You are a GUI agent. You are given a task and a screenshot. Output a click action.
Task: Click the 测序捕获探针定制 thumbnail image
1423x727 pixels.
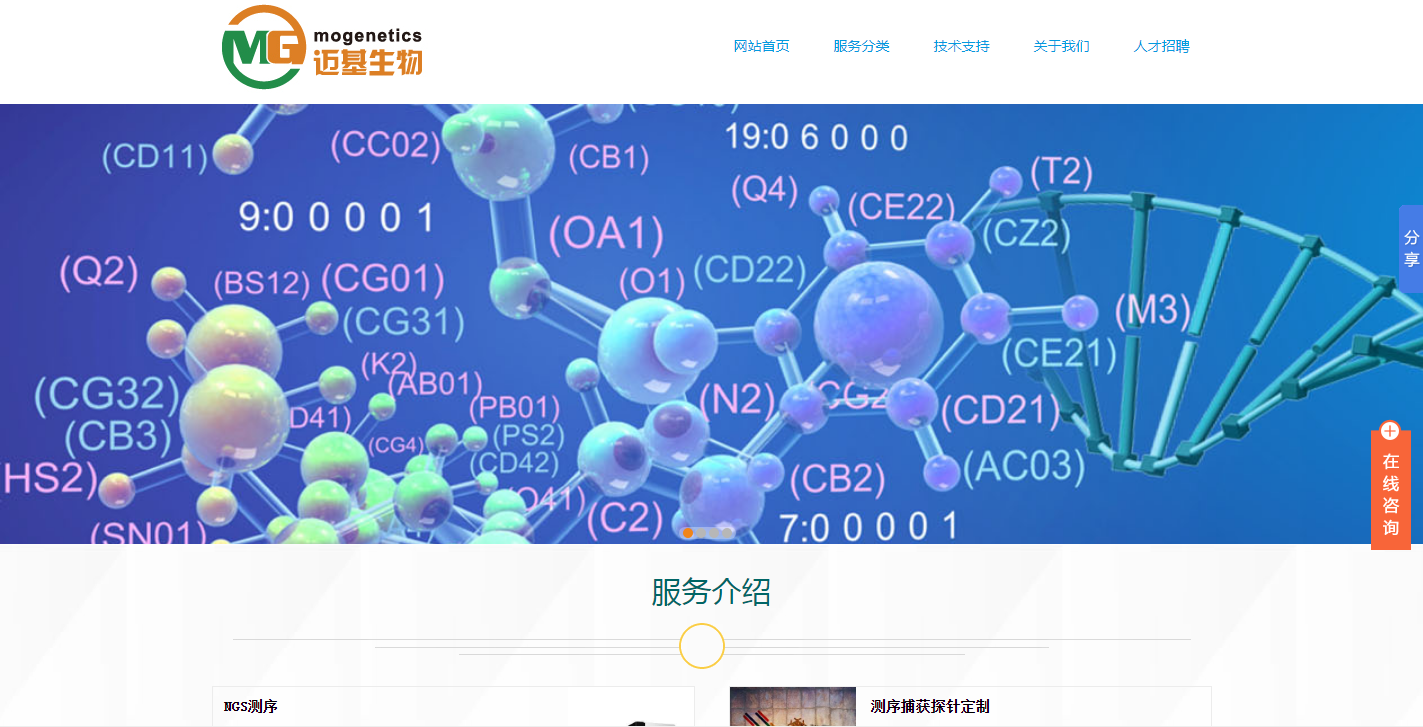click(792, 707)
